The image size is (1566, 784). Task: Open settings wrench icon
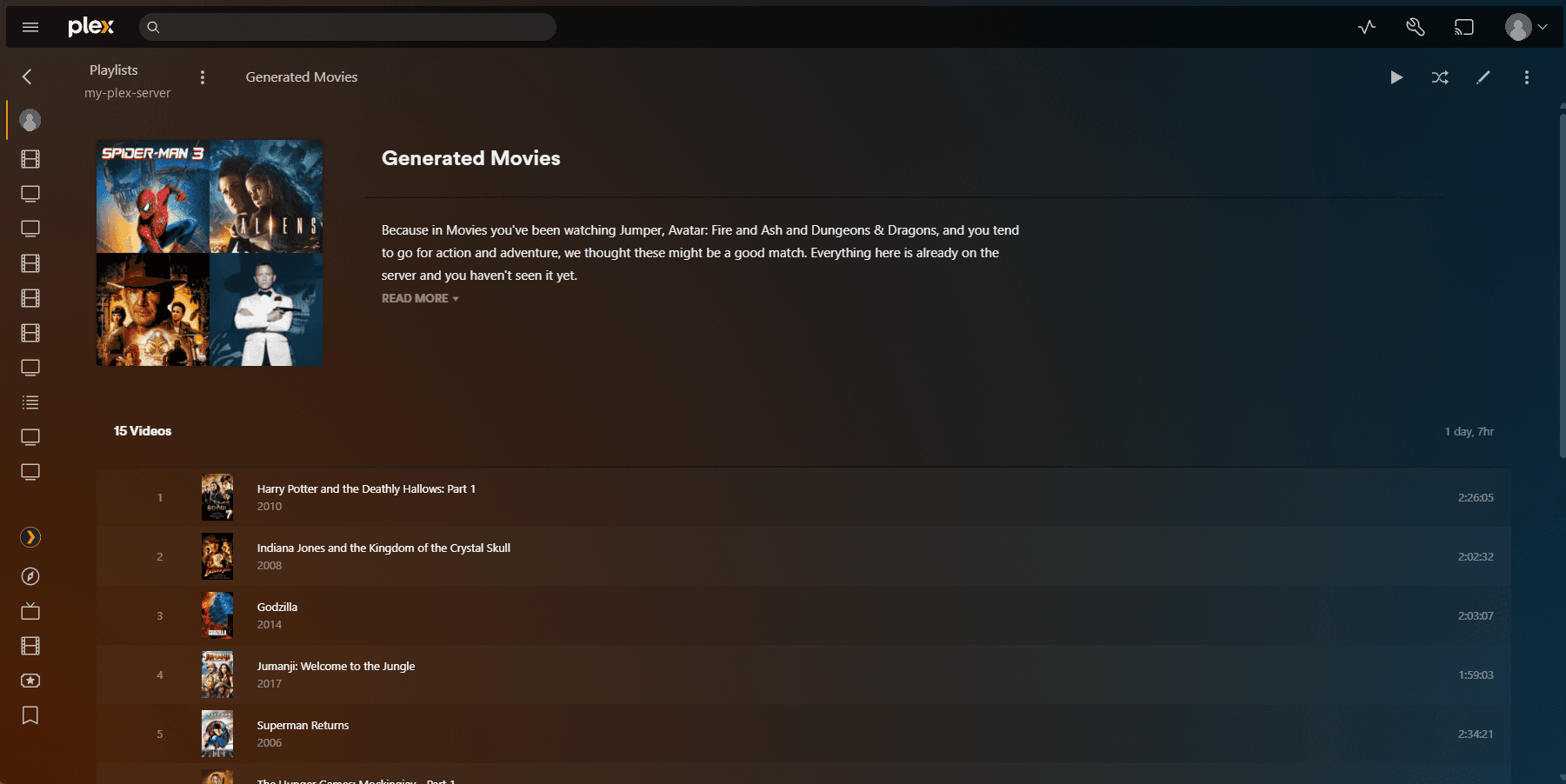point(1416,27)
